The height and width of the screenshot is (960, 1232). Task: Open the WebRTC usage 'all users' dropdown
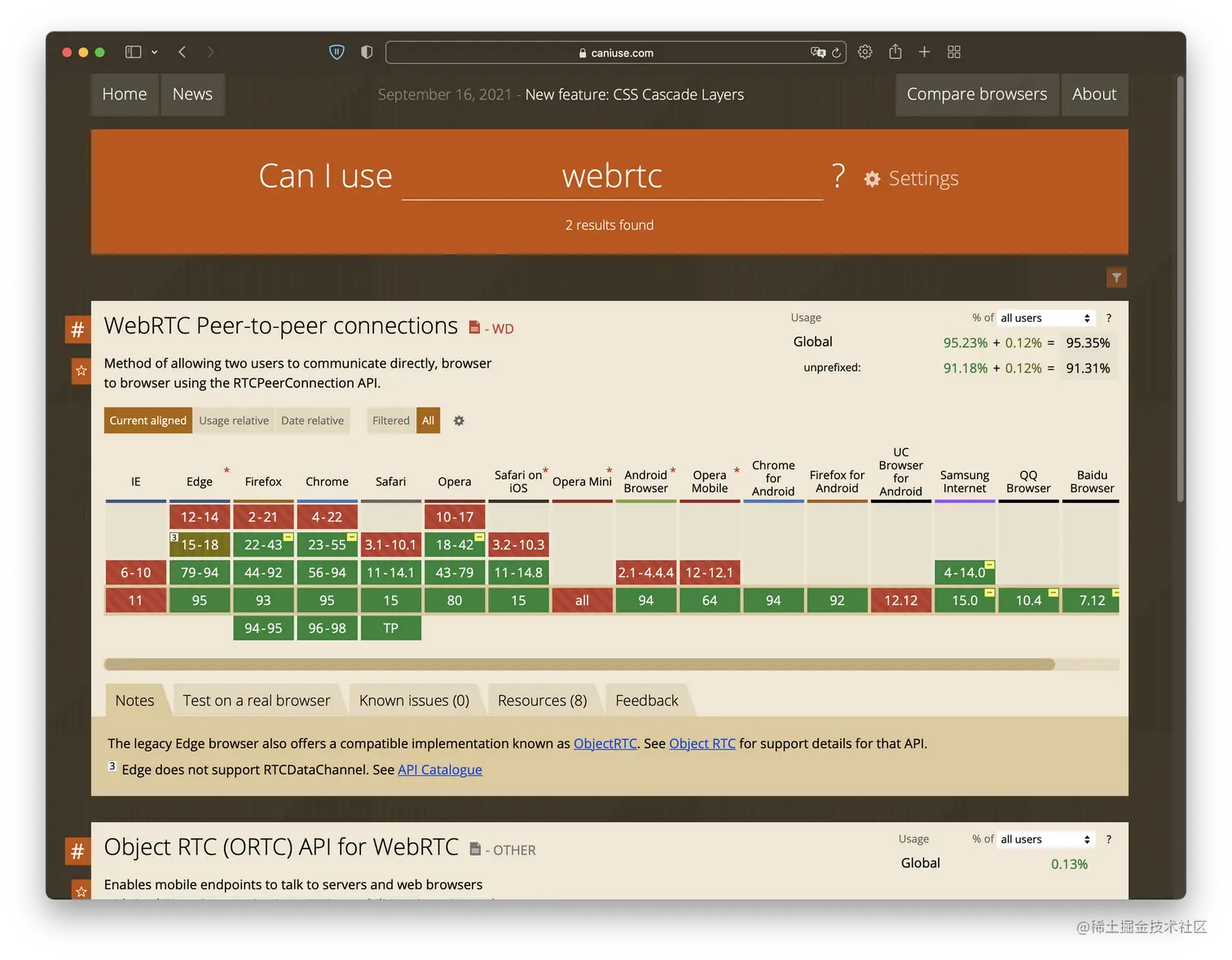point(1045,318)
